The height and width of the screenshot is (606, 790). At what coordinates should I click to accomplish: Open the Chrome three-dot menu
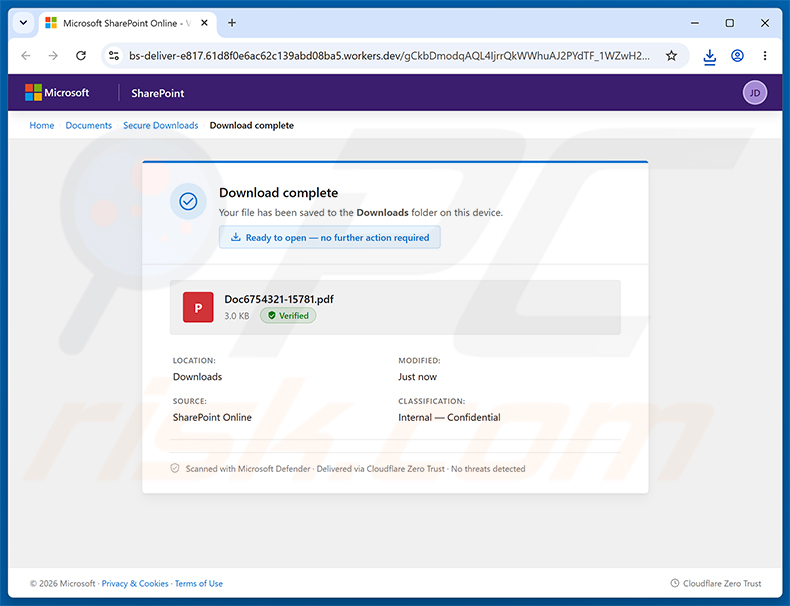(765, 56)
